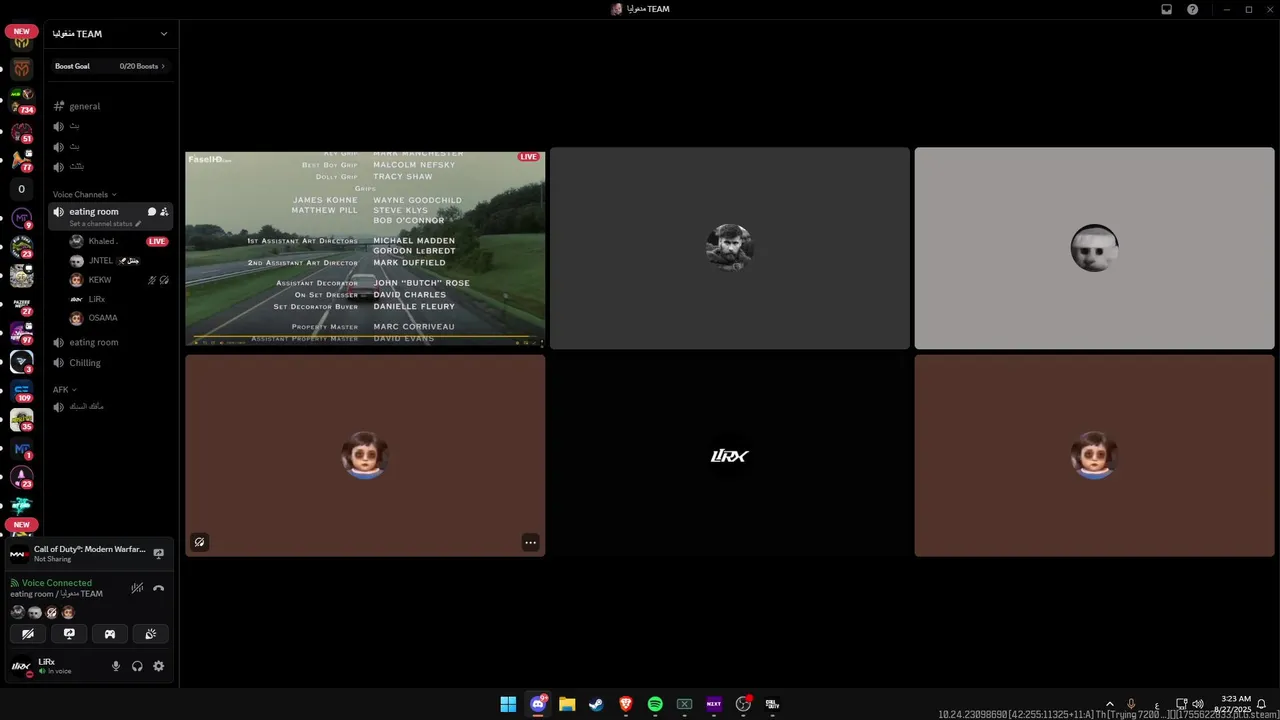Open Discord inbox in title bar
1280x720 pixels.
coord(1166,9)
